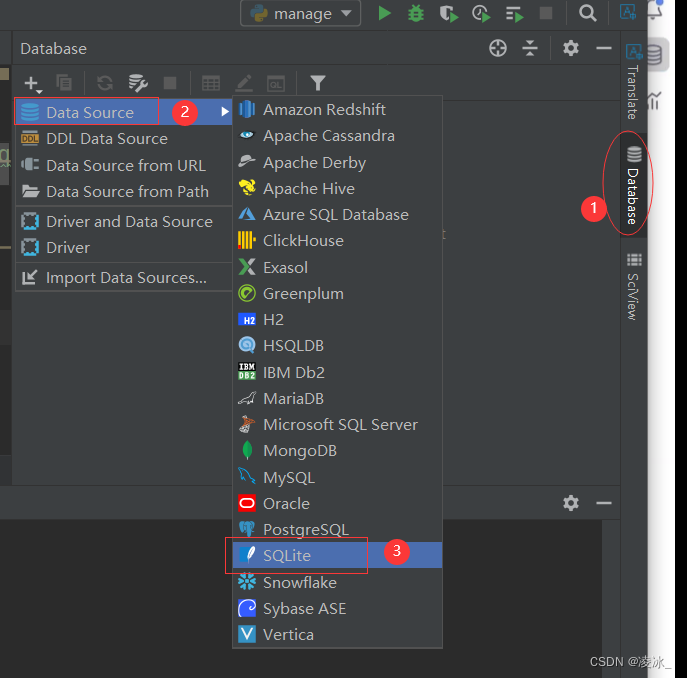Choose Vertica
The height and width of the screenshot is (678, 687).
click(x=337, y=635)
